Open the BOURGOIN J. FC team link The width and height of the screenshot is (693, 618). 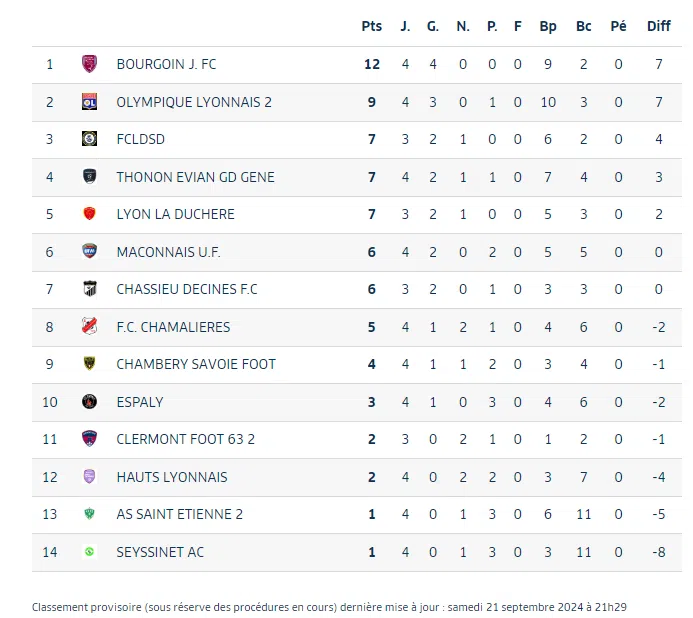tap(166, 64)
